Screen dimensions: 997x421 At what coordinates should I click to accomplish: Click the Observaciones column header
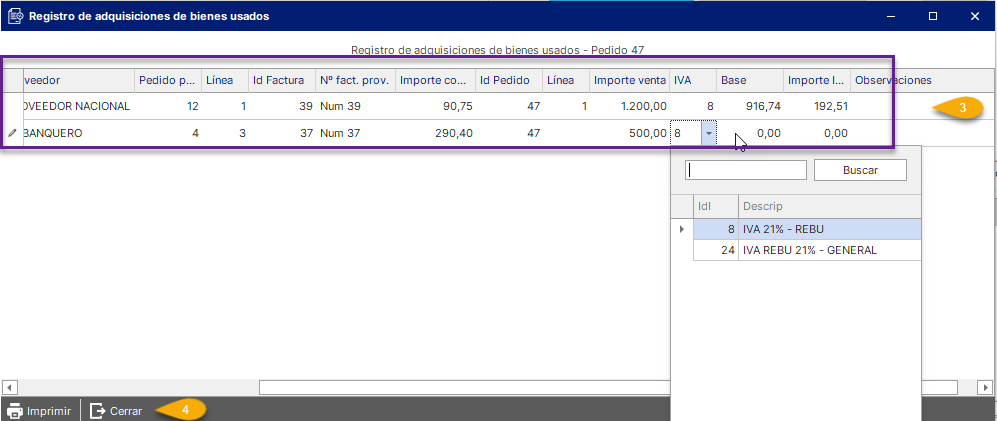click(922, 80)
